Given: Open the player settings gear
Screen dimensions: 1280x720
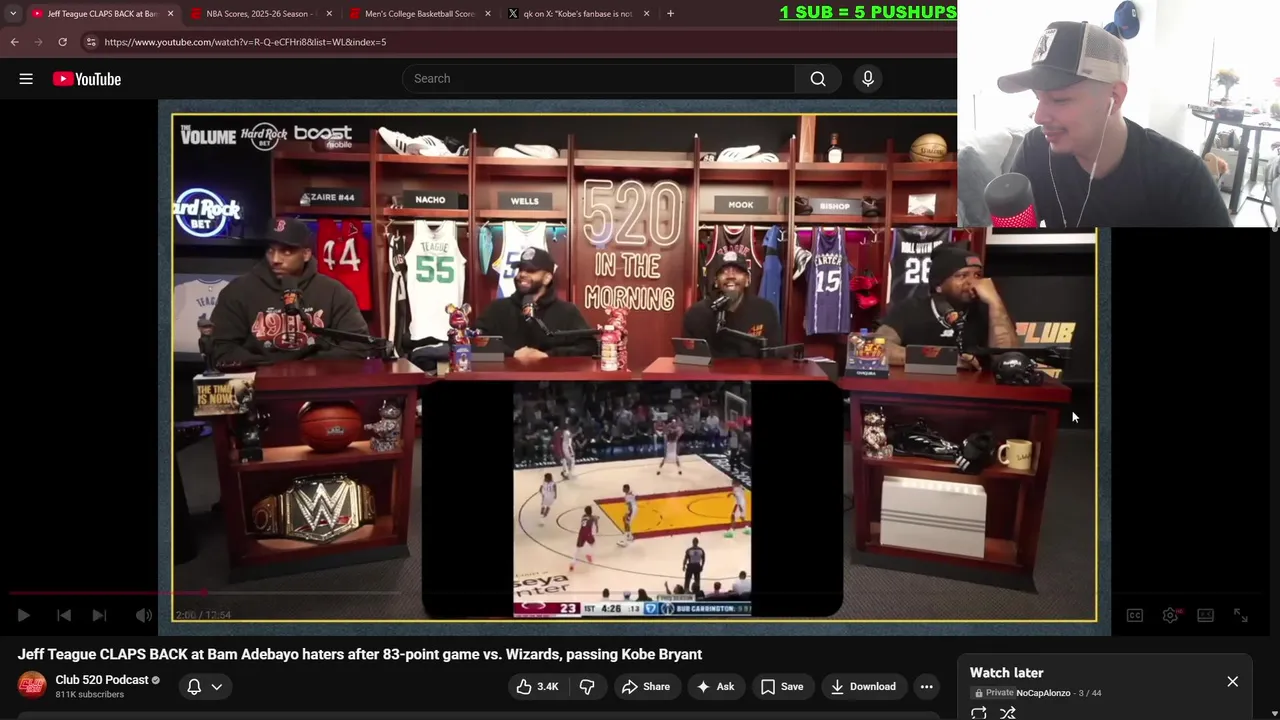Looking at the screenshot, I should 1170,615.
